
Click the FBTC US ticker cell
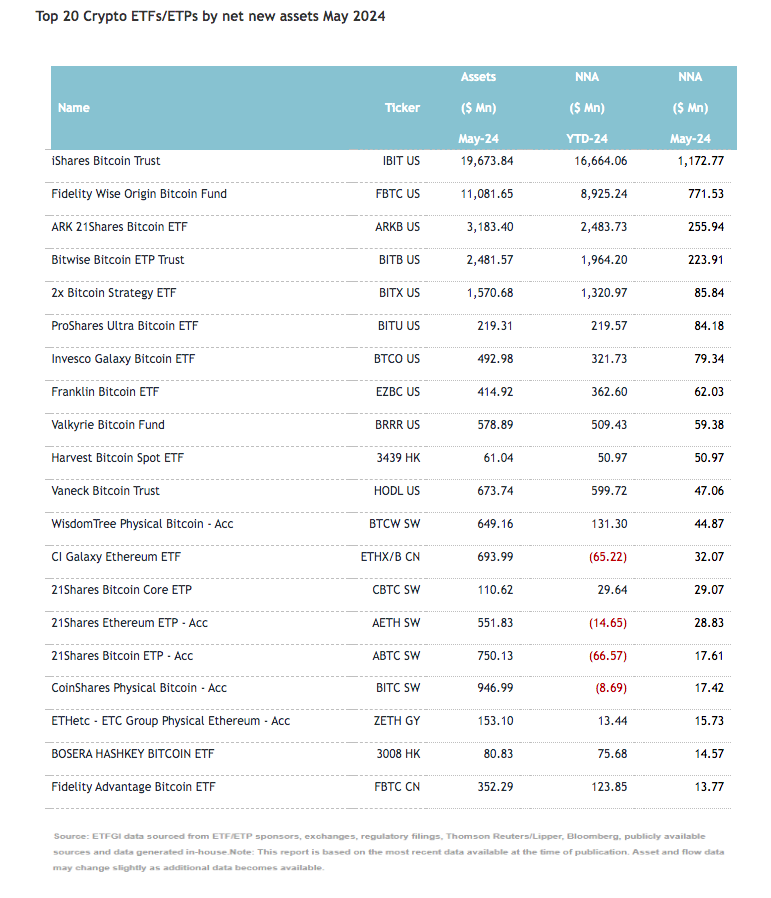click(x=398, y=194)
